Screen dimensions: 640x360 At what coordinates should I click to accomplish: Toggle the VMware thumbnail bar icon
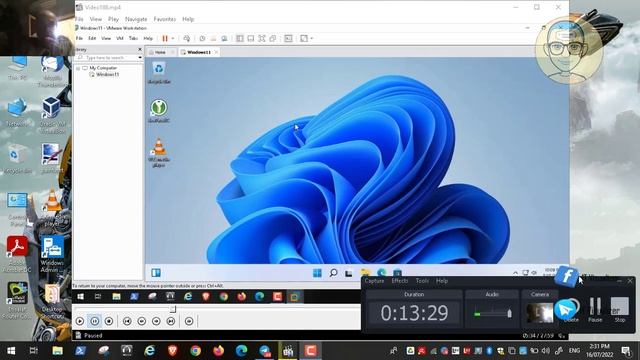pos(251,38)
